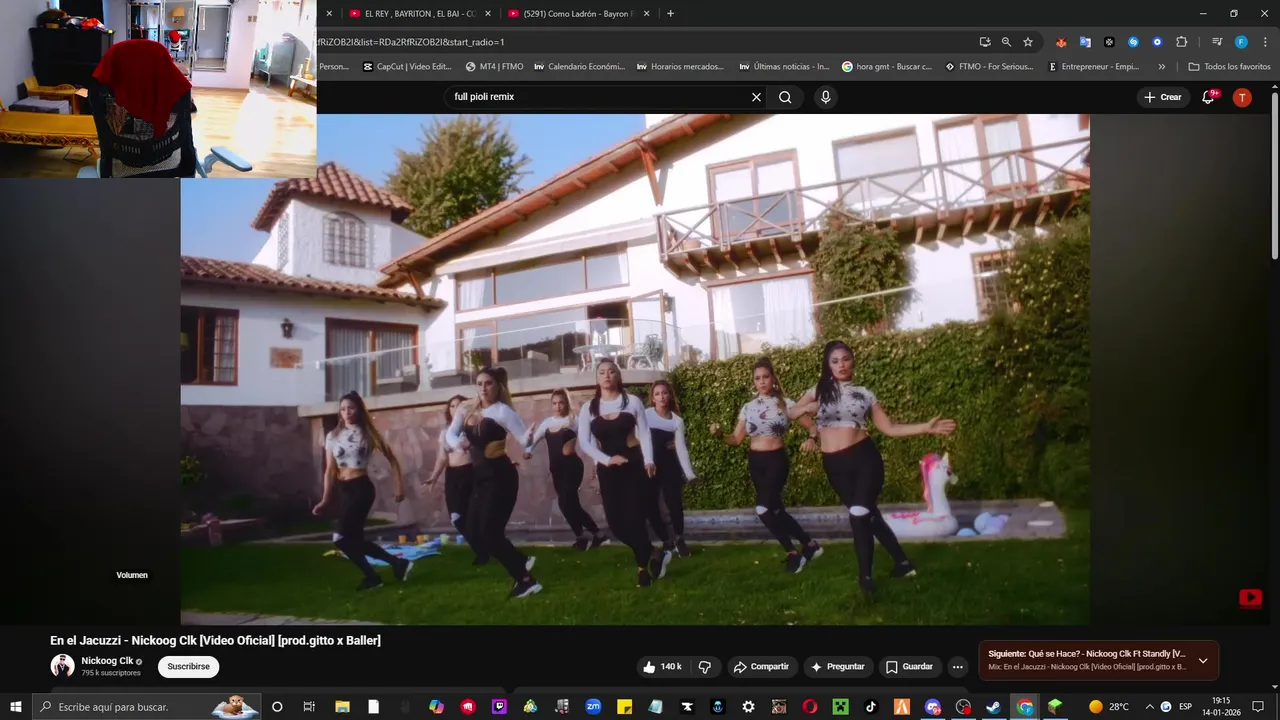Clear the 'full pioli remix' search text

(756, 97)
